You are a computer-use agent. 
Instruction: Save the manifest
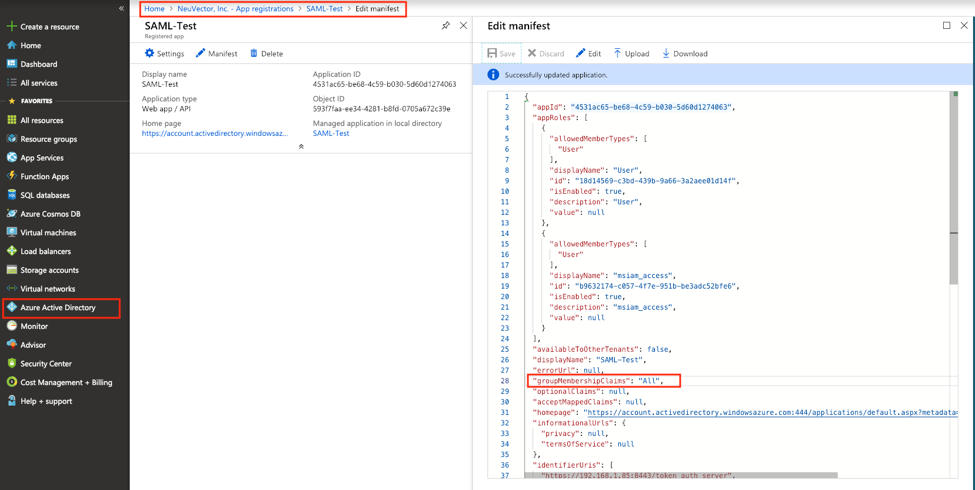pyautogui.click(x=501, y=53)
